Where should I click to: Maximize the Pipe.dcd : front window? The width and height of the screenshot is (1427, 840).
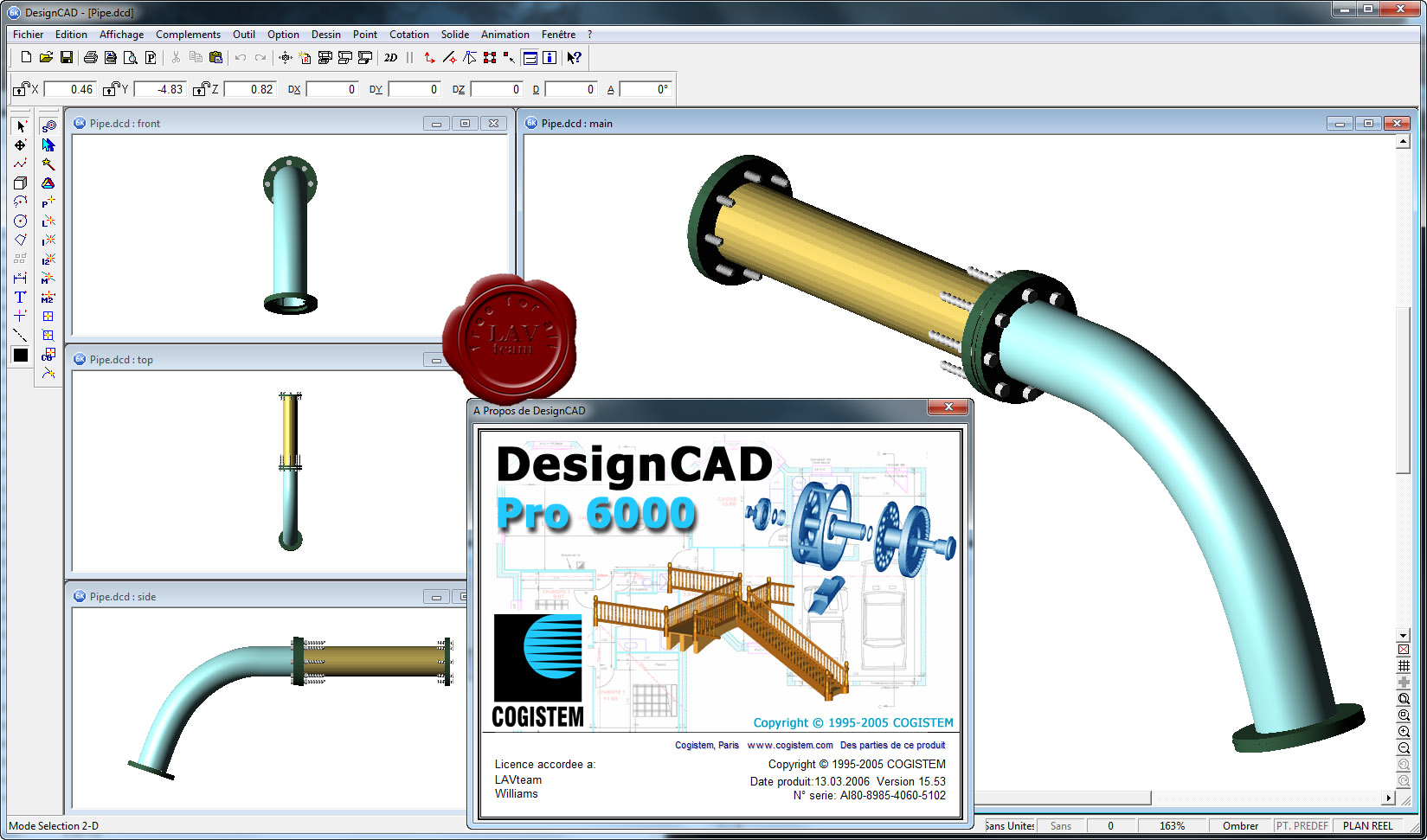click(x=465, y=124)
